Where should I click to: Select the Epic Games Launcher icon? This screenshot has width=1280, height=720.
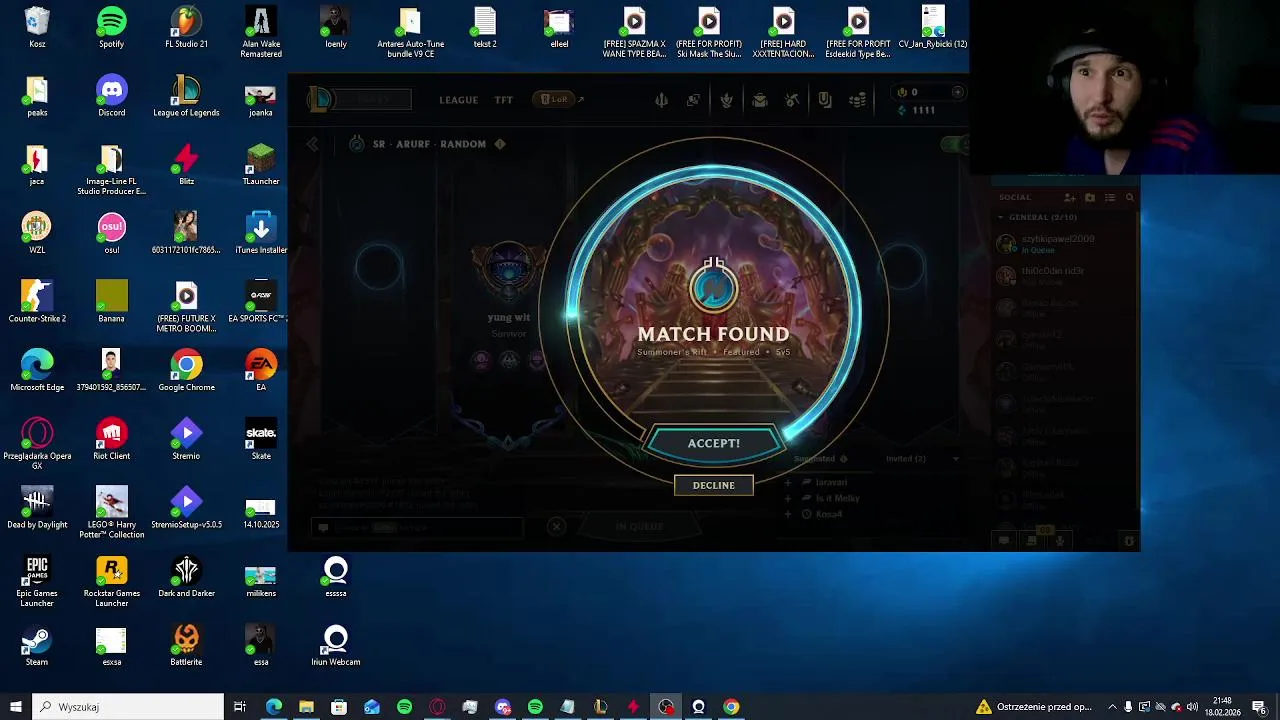[37, 582]
